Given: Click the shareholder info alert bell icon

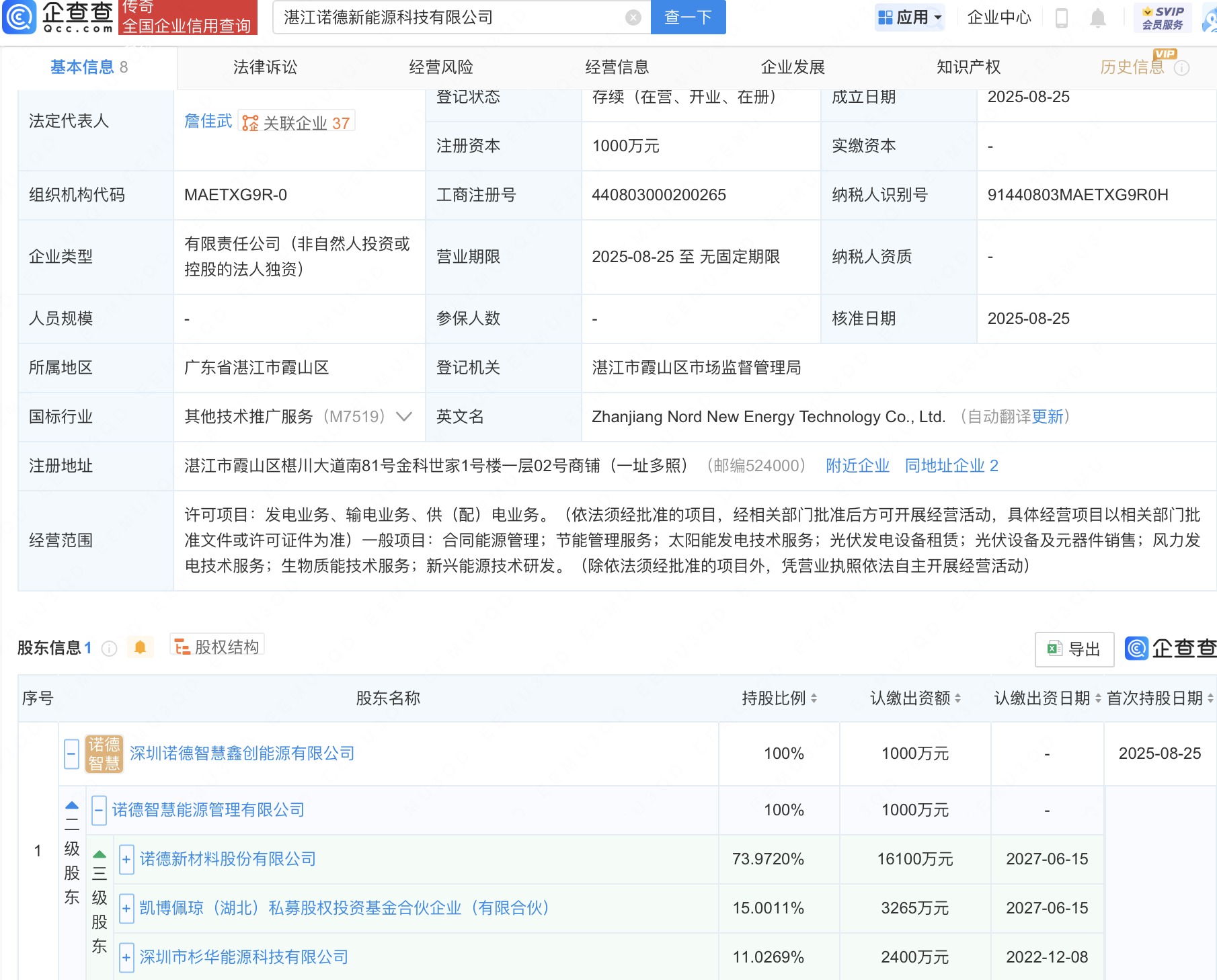Looking at the screenshot, I should [140, 647].
